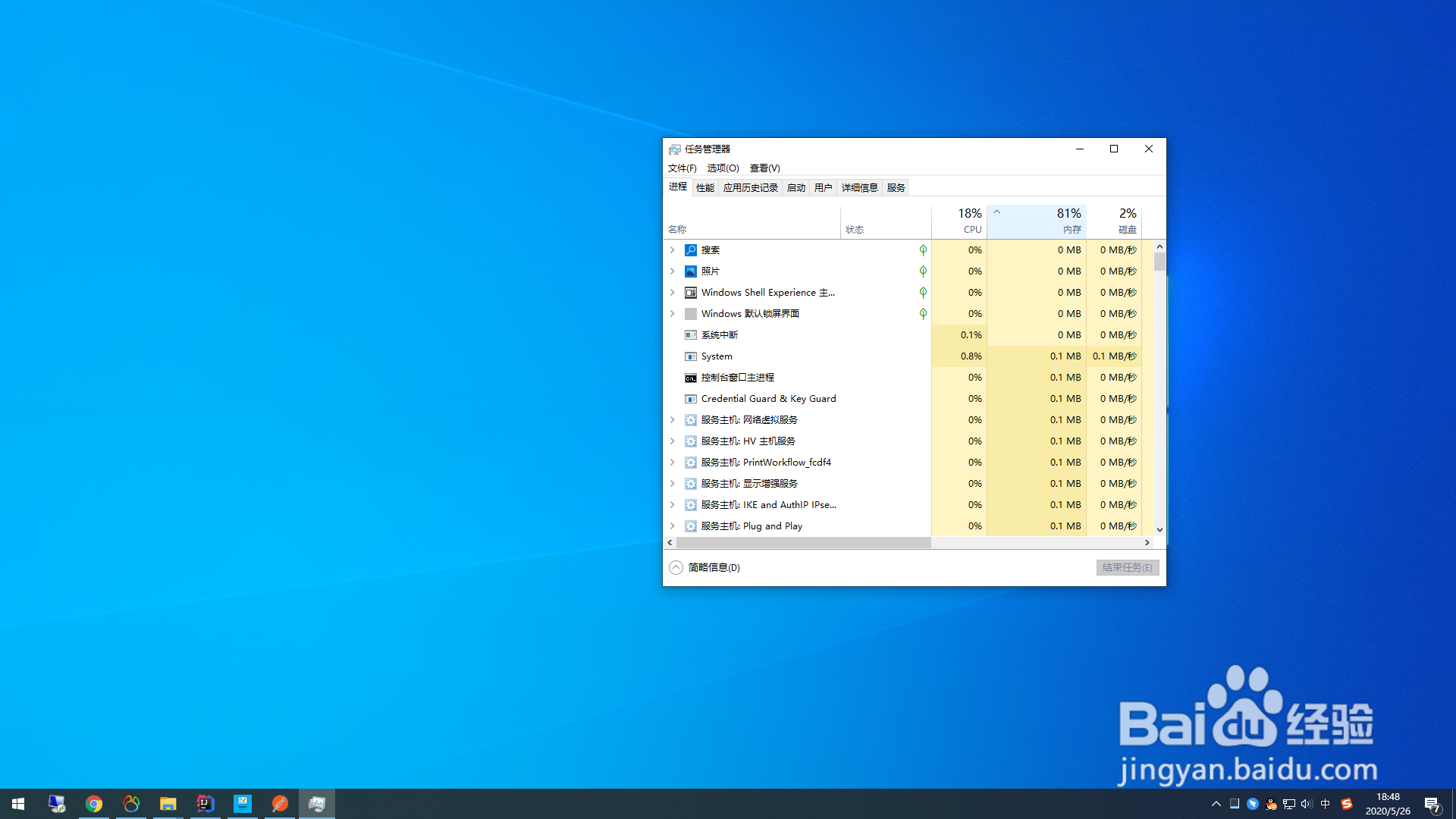Open the notification center icon
This screenshot has width=1456, height=819.
pos(1432,804)
